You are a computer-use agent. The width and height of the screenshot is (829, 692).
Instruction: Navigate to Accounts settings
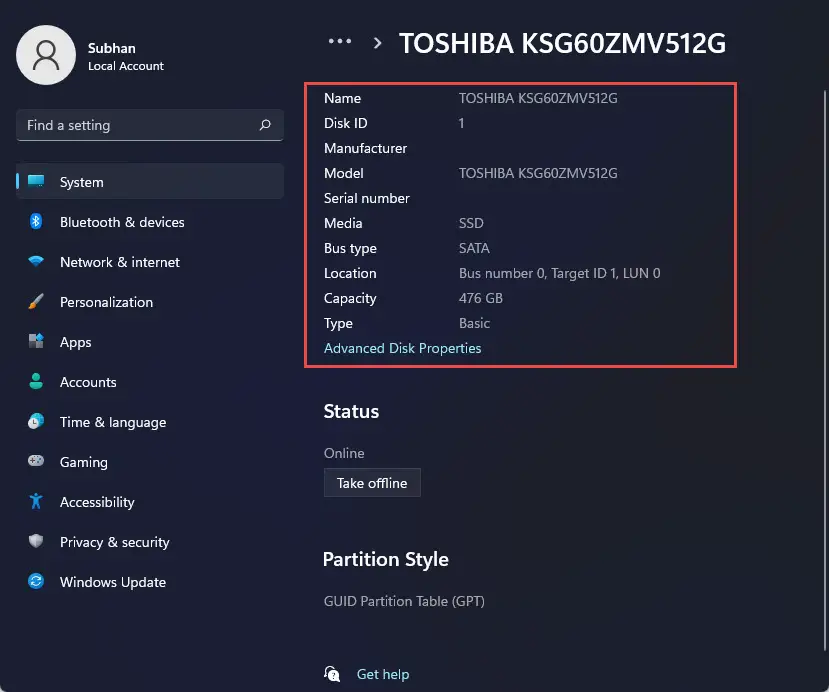(x=150, y=382)
